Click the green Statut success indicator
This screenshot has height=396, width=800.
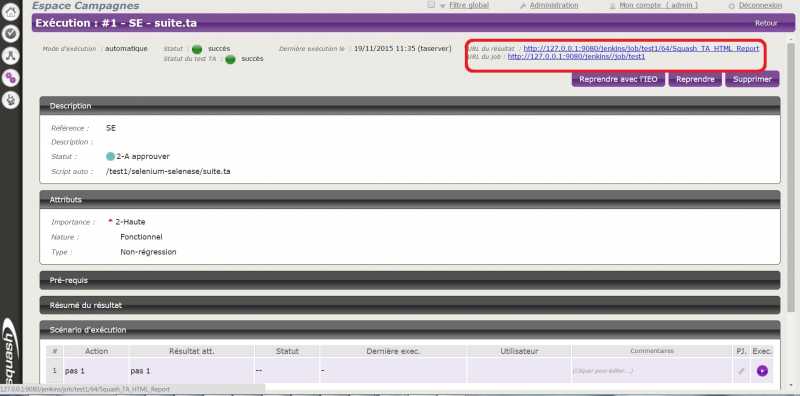(197, 49)
